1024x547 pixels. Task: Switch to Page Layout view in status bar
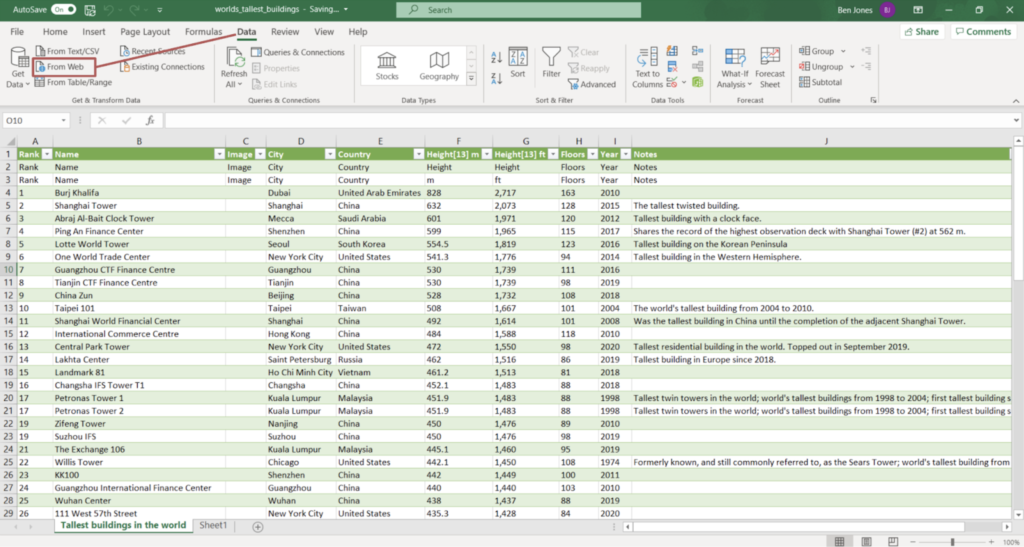click(x=866, y=542)
